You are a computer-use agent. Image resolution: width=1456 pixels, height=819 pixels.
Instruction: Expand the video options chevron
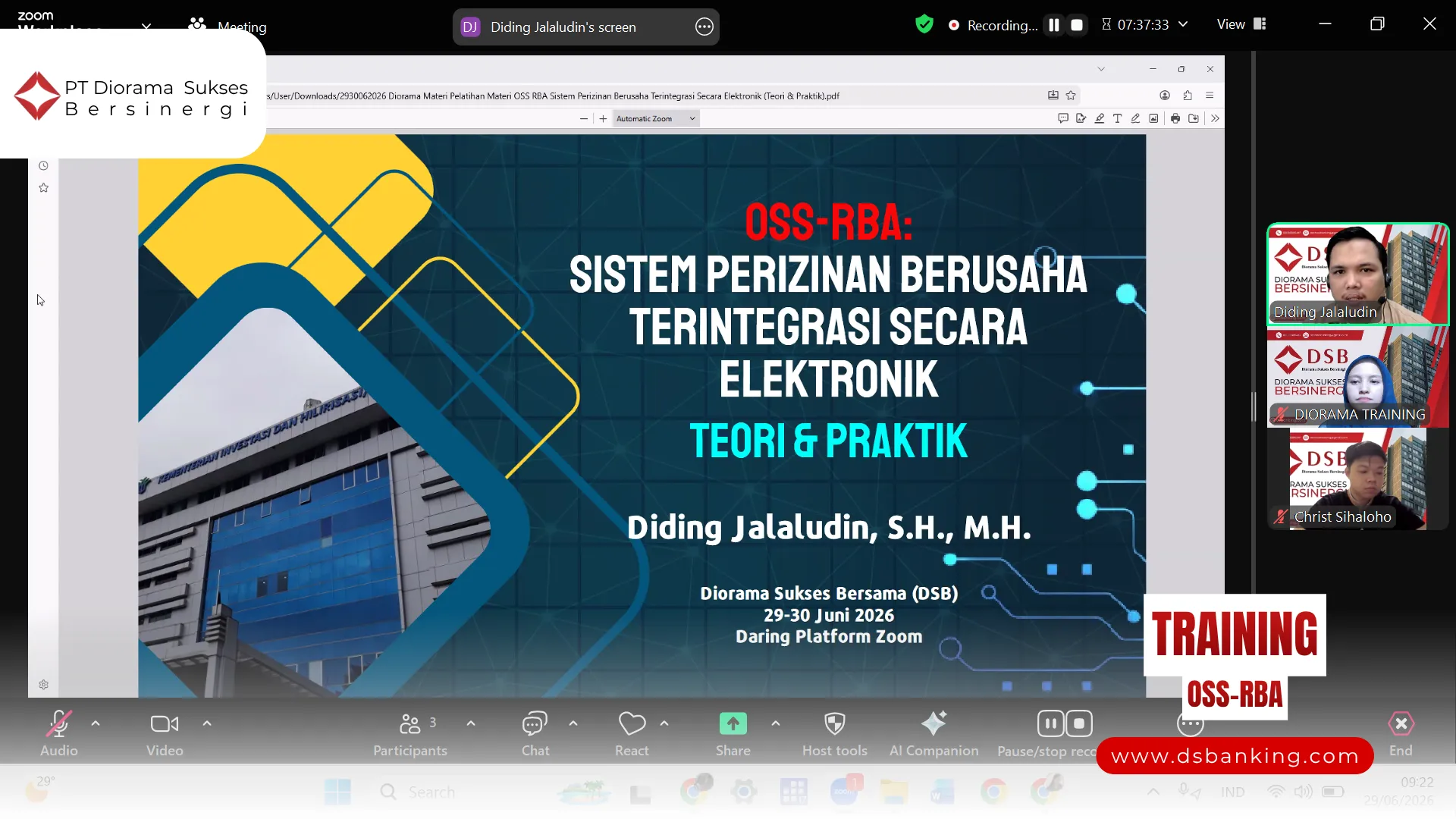(x=207, y=723)
